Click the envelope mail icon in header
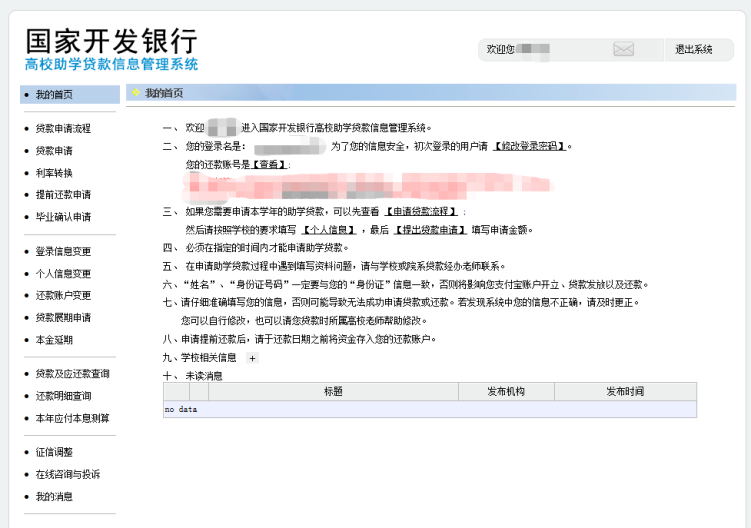The height and width of the screenshot is (528, 751). 623,49
